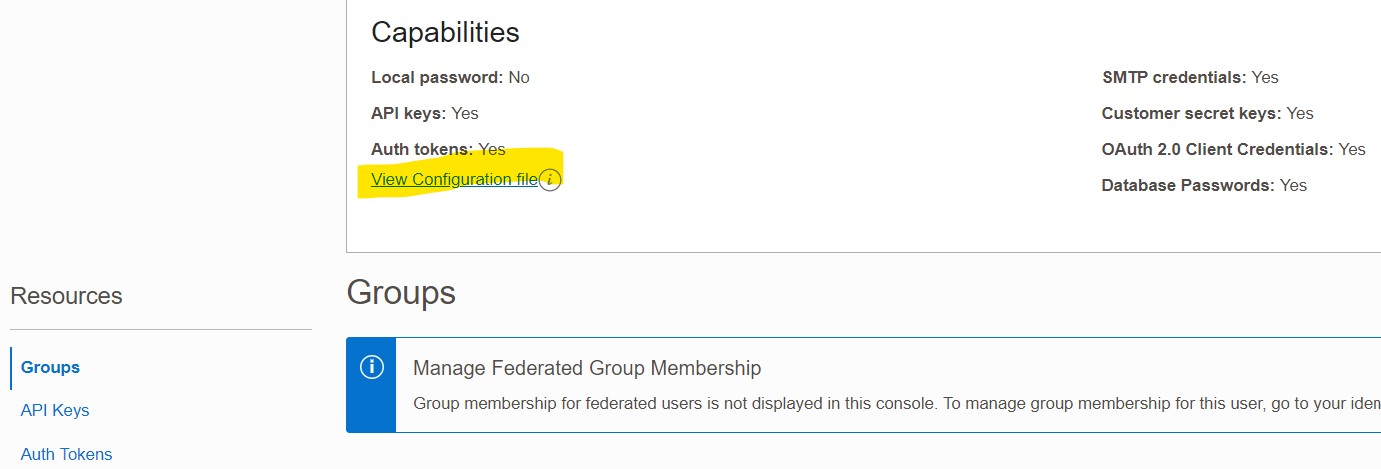Viewport: 1381px width, 469px height.
Task: Click the Local password: No label
Action: pyautogui.click(x=450, y=77)
